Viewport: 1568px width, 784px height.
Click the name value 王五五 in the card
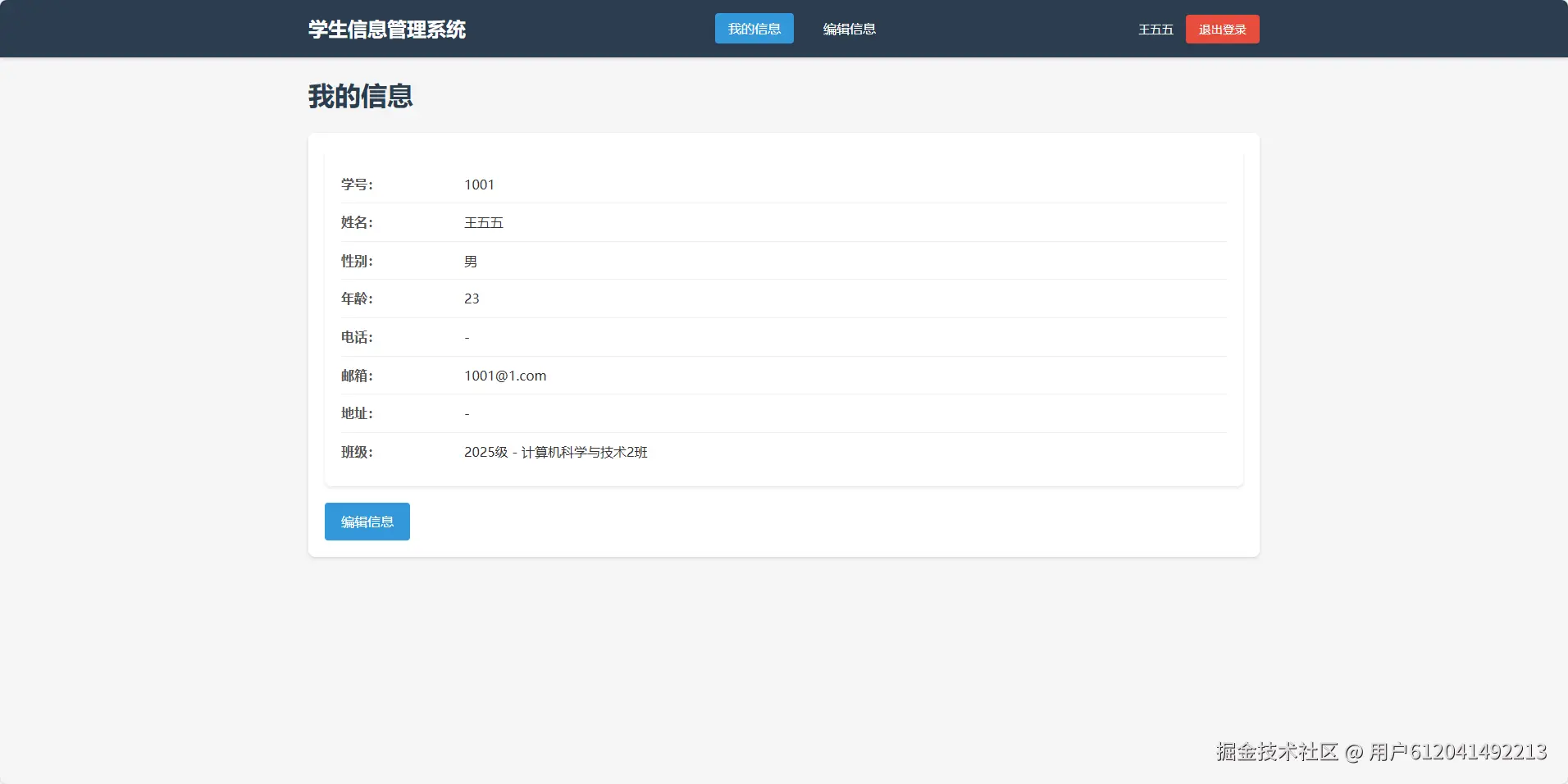pyautogui.click(x=484, y=222)
